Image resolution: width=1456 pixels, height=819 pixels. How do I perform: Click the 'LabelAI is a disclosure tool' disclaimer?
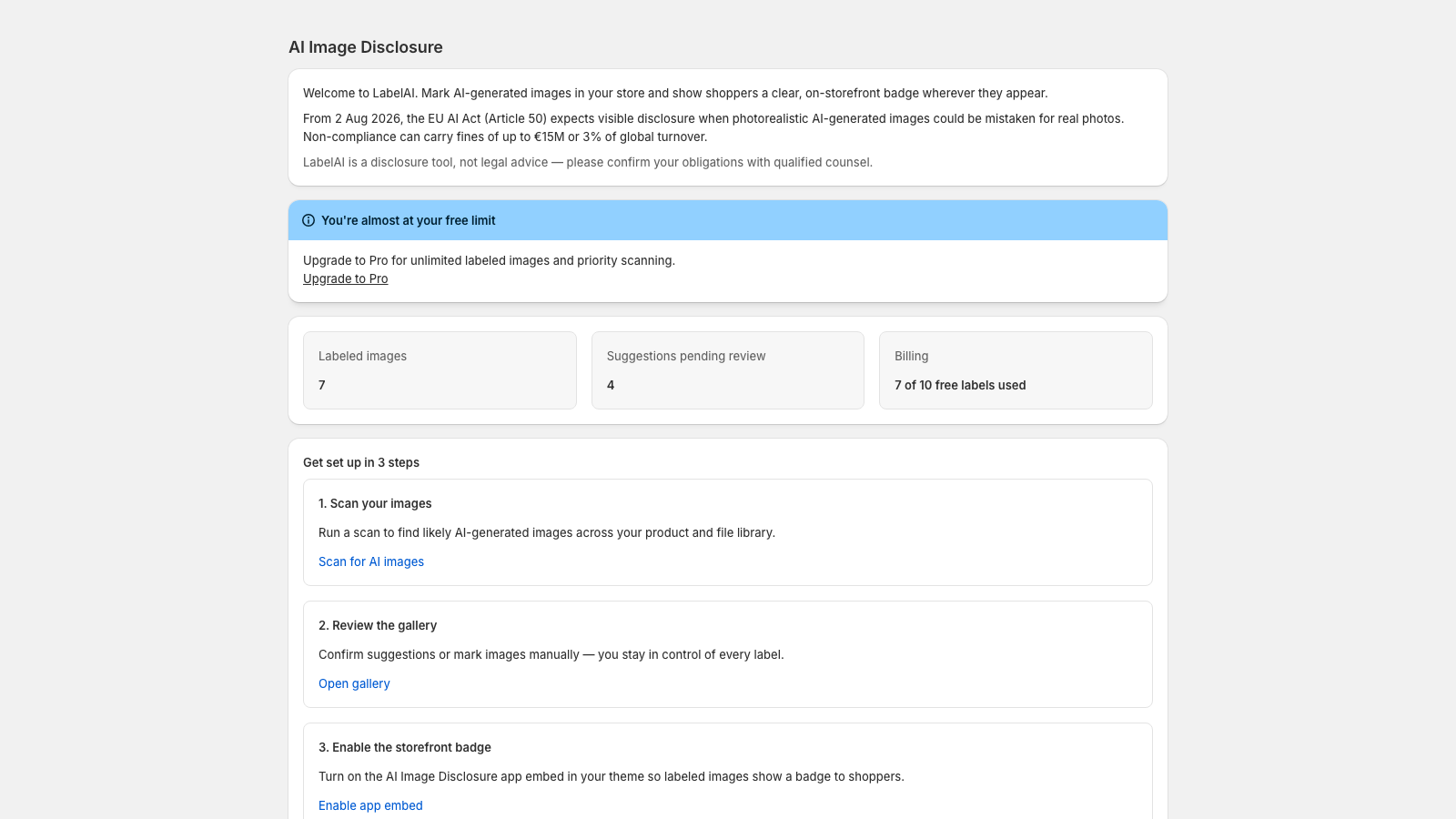[x=588, y=162]
